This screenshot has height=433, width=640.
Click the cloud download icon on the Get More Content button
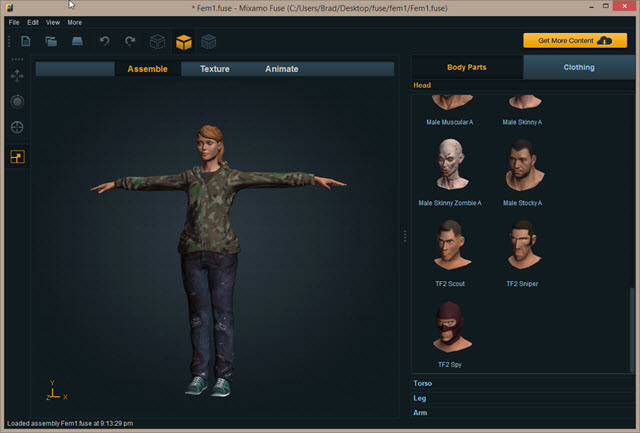pos(605,40)
